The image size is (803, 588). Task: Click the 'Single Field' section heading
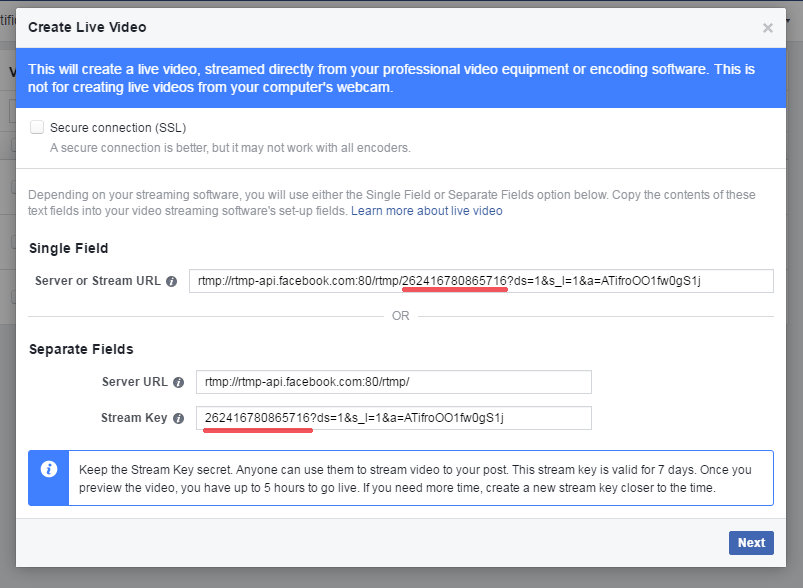[69, 248]
